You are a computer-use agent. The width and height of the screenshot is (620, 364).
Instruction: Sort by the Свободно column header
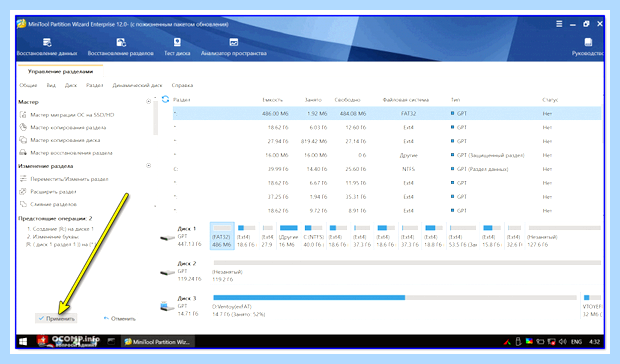tap(347, 100)
